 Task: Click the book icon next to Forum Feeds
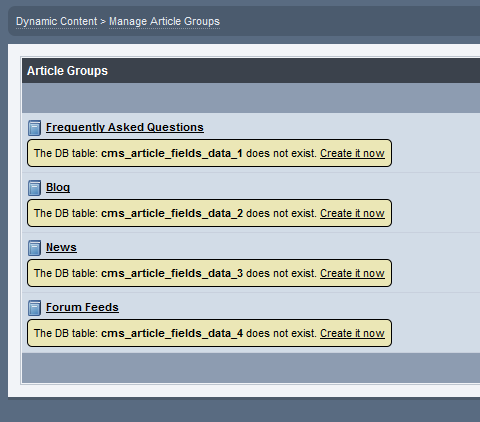click(34, 308)
